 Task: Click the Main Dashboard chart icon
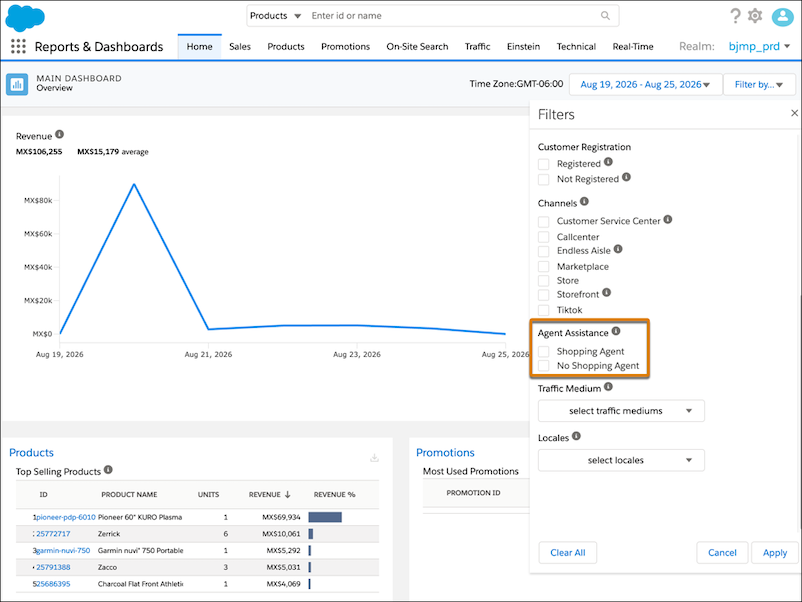coord(17,84)
